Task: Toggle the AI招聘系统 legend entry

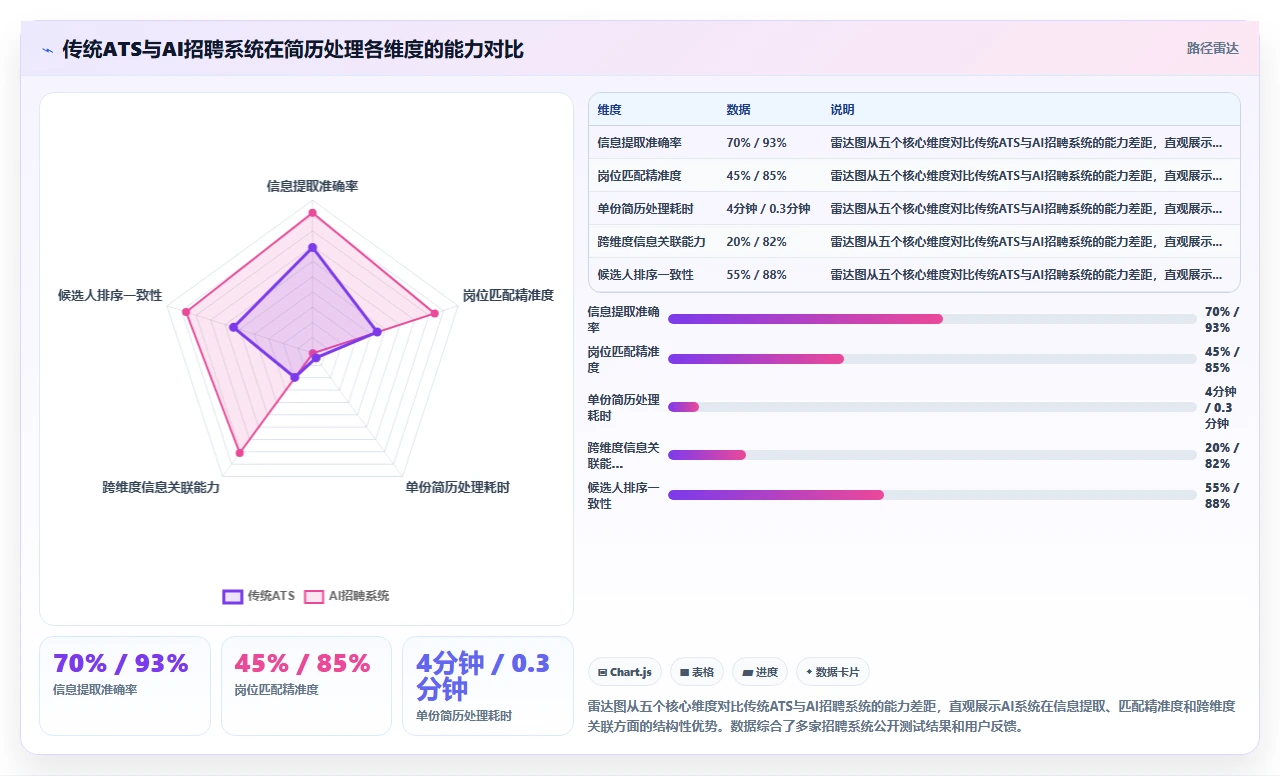Action: [x=347, y=596]
